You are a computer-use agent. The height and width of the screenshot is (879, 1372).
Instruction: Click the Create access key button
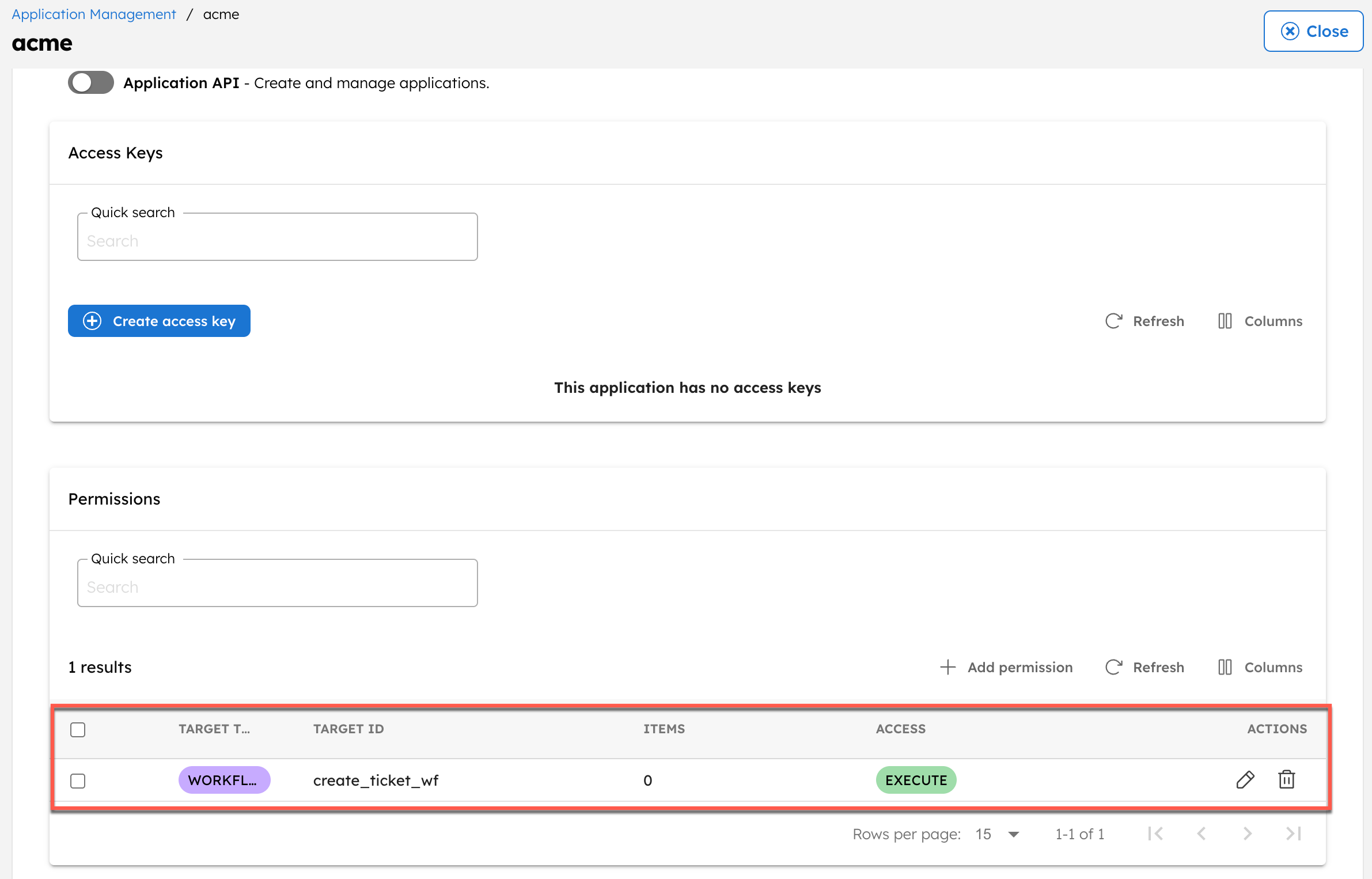159,321
